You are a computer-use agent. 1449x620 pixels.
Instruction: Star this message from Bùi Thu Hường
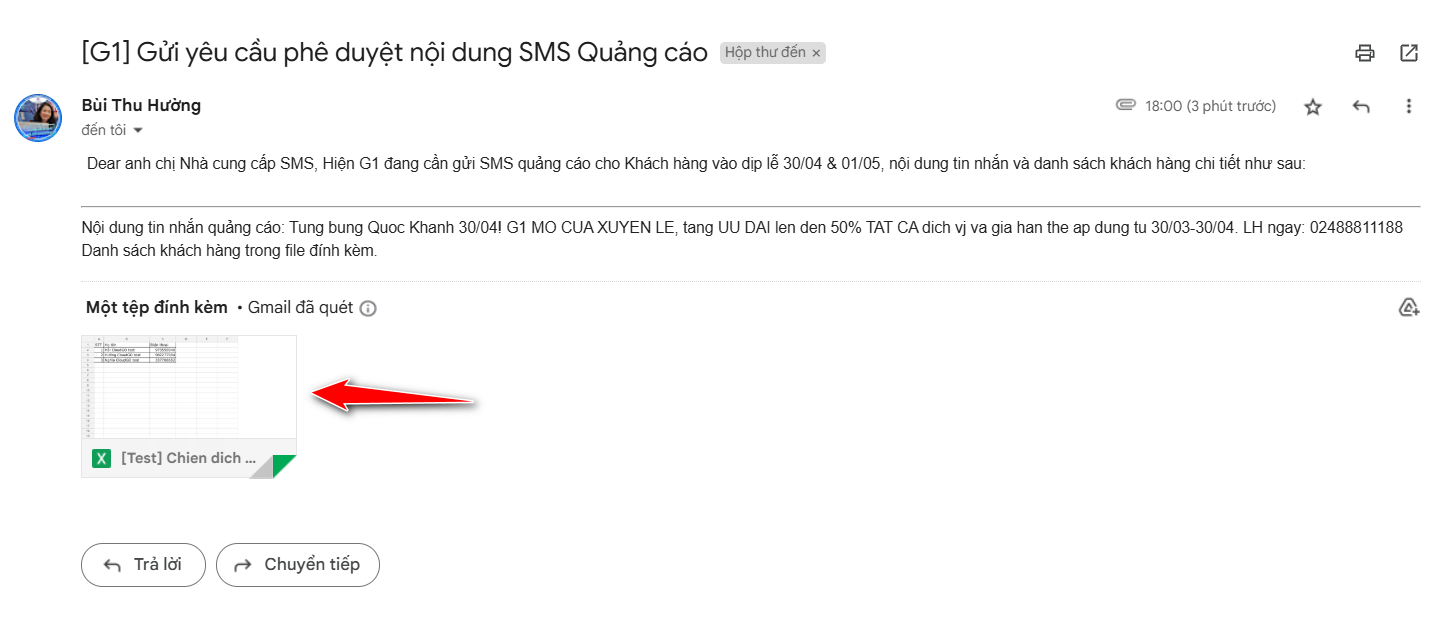(1313, 106)
